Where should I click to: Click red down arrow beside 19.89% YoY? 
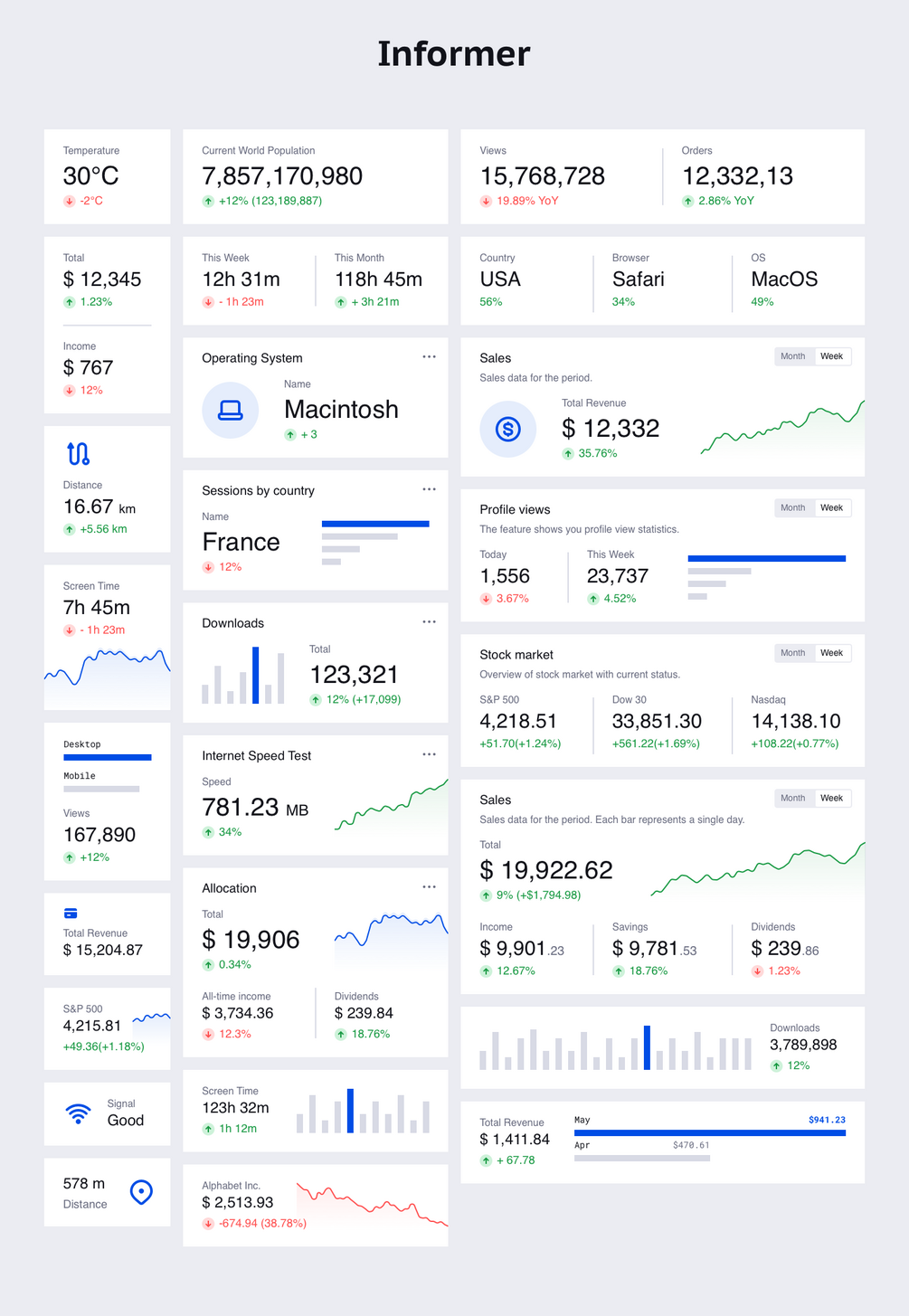(486, 201)
